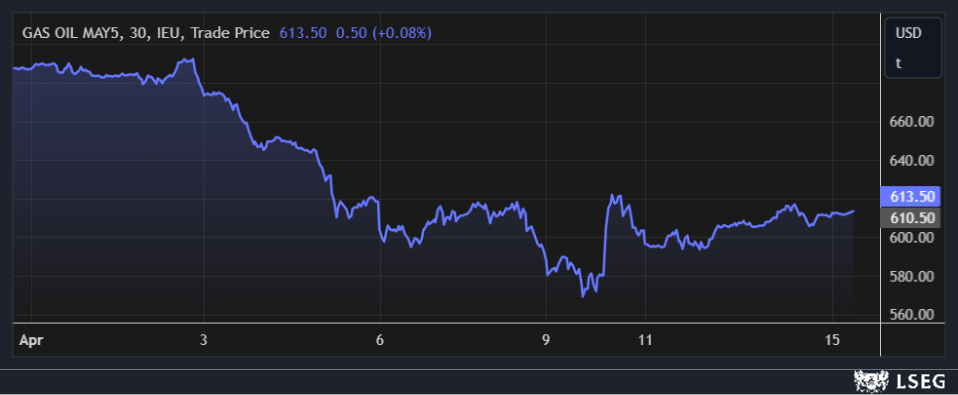This screenshot has height=395, width=958.
Task: Click the 3 date label on time axis
Action: point(203,340)
